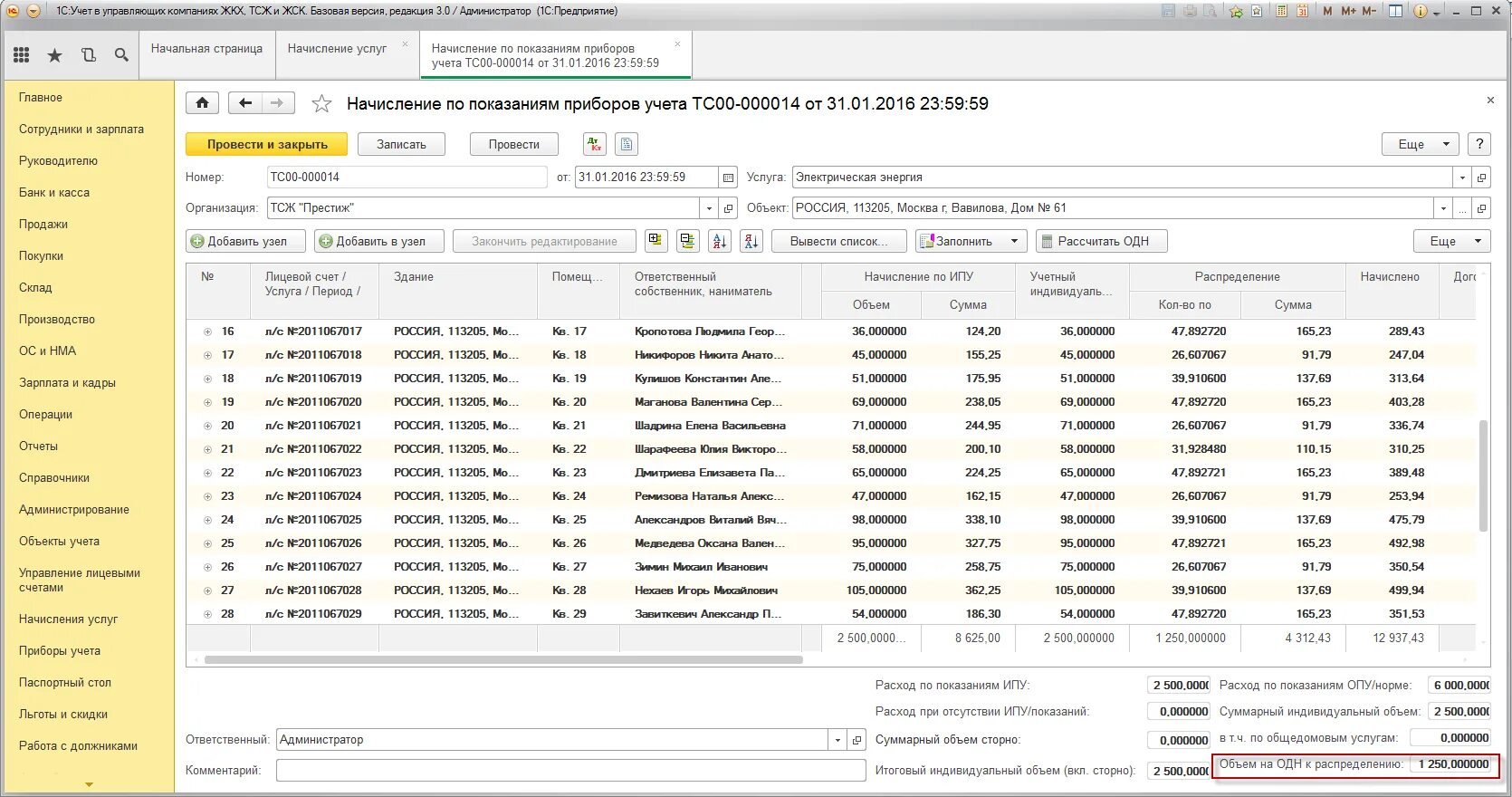Click the vertical table scrollbar
This screenshot has width=1512, height=797.
coord(1483,476)
